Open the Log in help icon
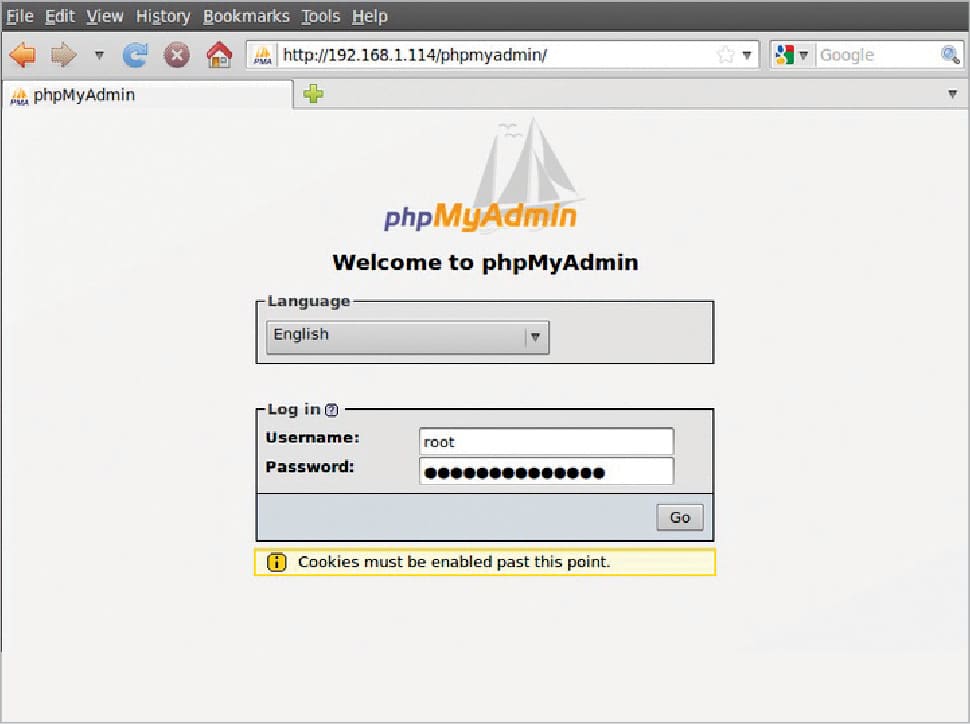 click(x=332, y=410)
